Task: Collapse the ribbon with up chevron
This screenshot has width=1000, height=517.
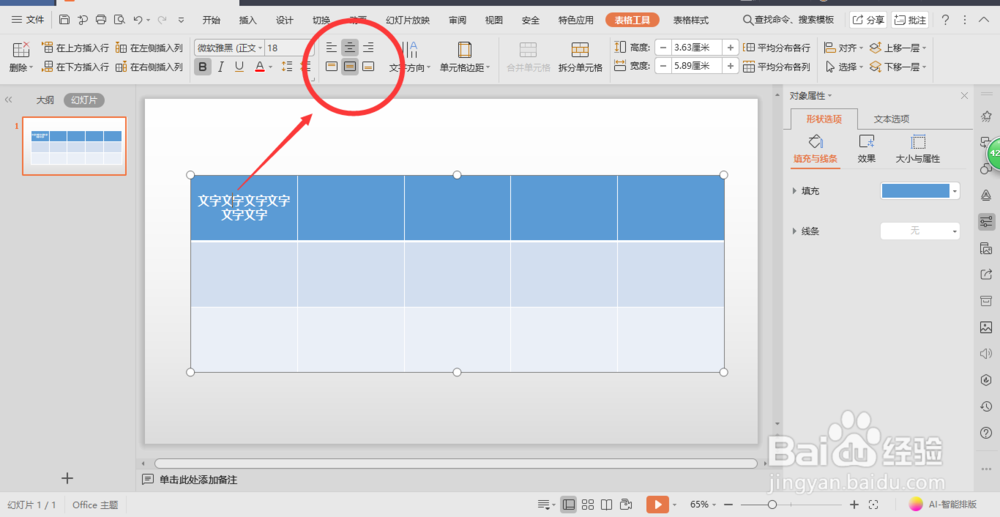Action: tap(983, 20)
